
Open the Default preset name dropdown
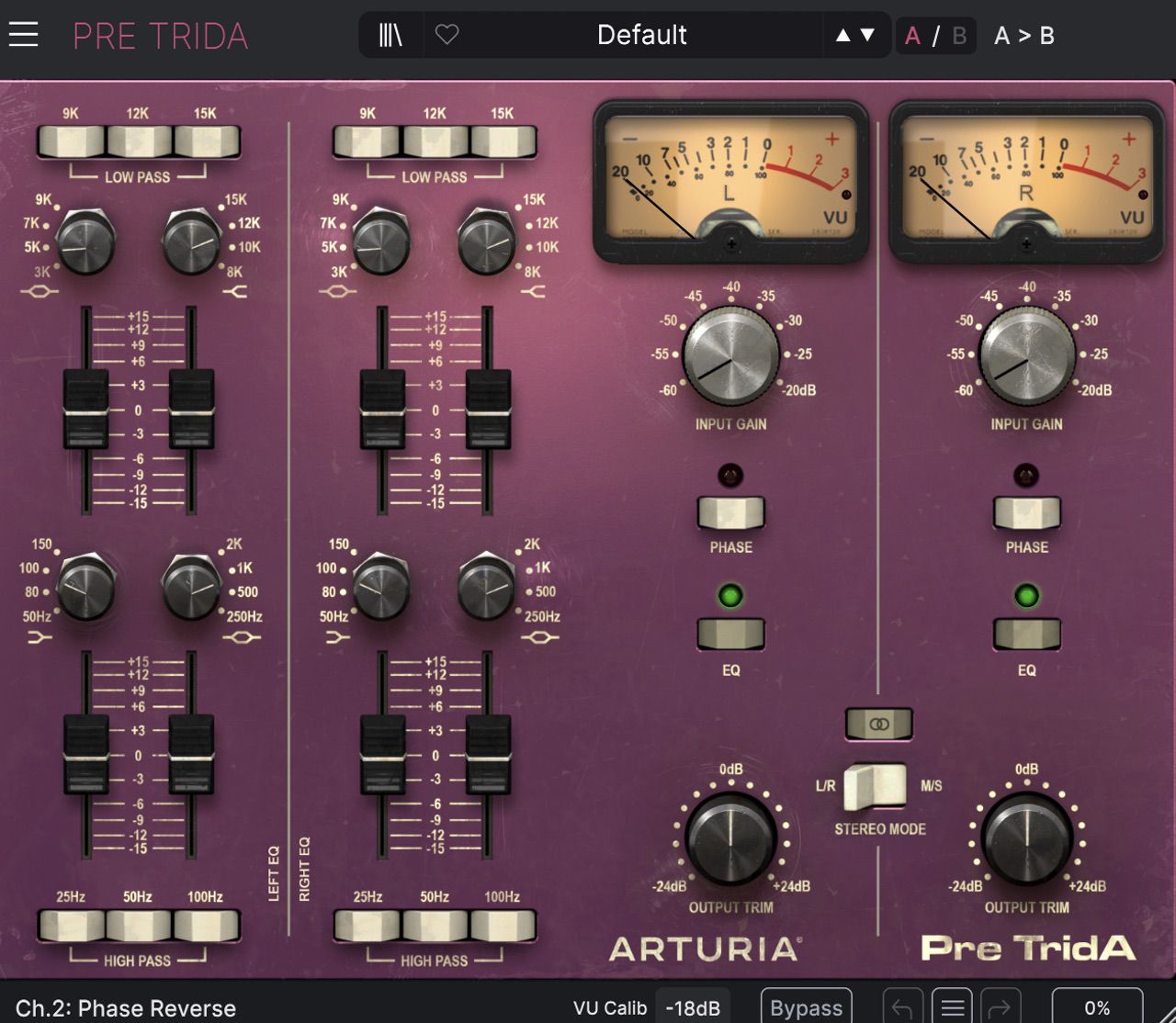641,35
